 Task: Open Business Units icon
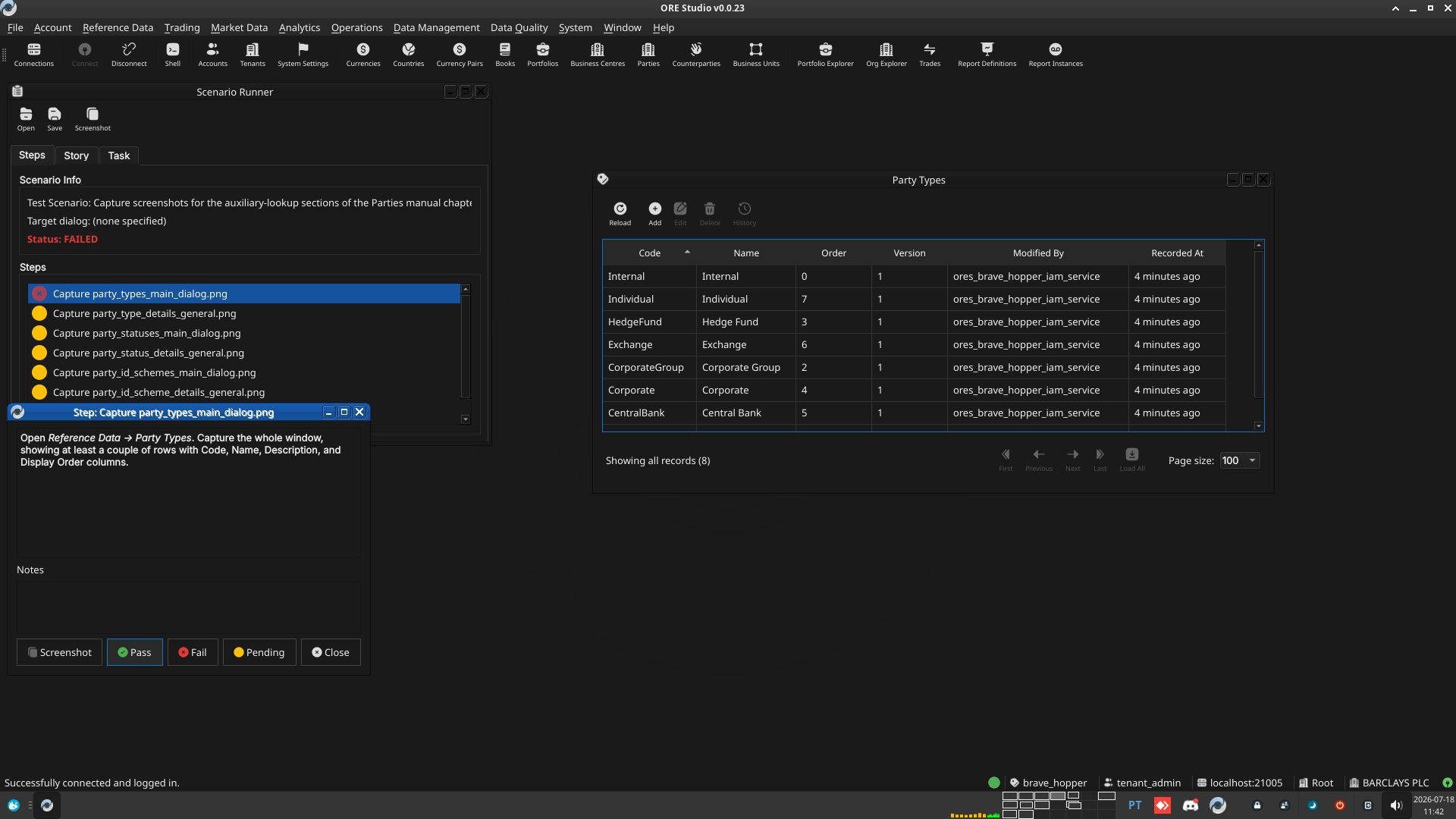[756, 54]
